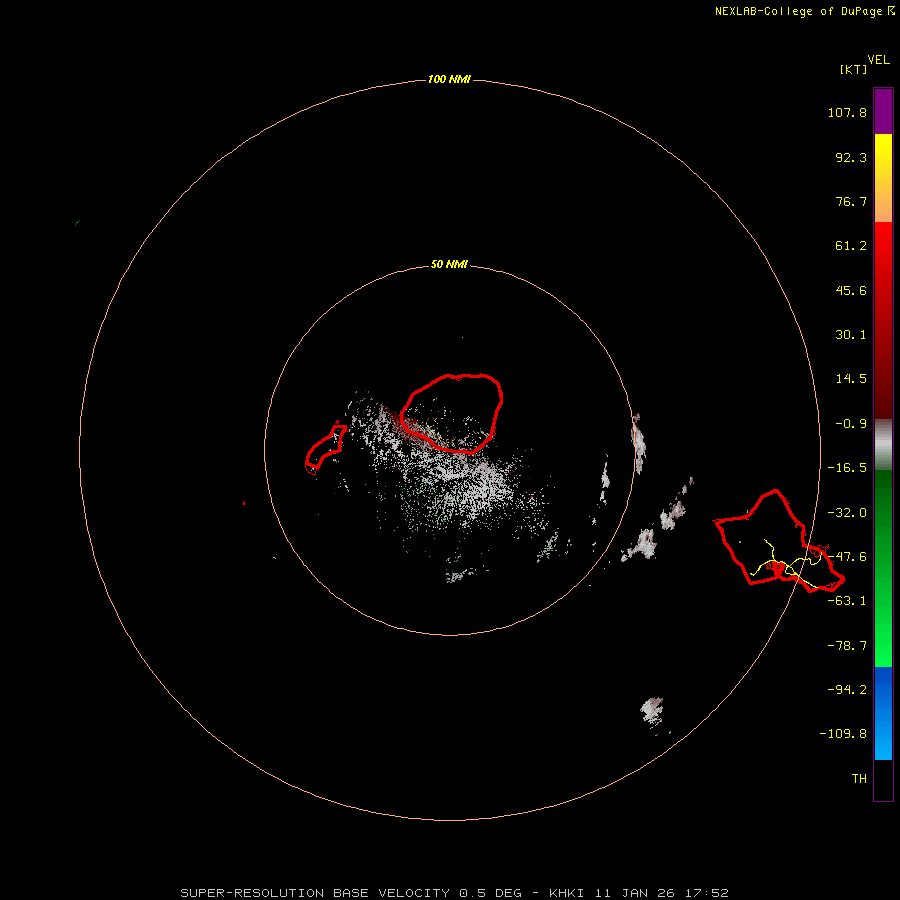The height and width of the screenshot is (900, 900).
Task: Click the [KT] units label
Action: 854,69
